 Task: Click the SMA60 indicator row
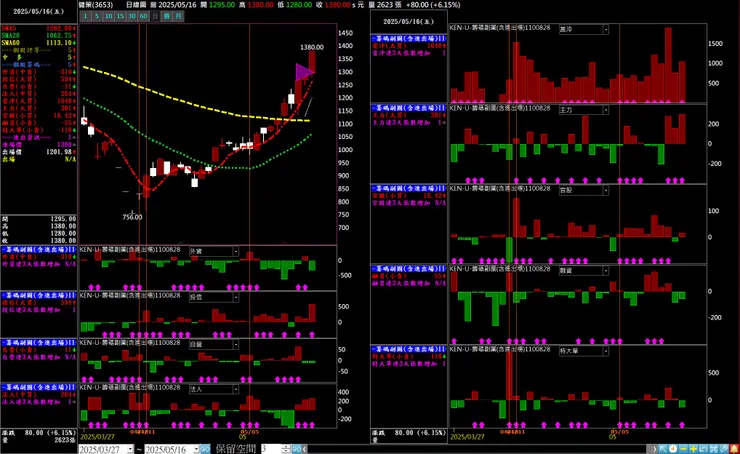pos(39,42)
